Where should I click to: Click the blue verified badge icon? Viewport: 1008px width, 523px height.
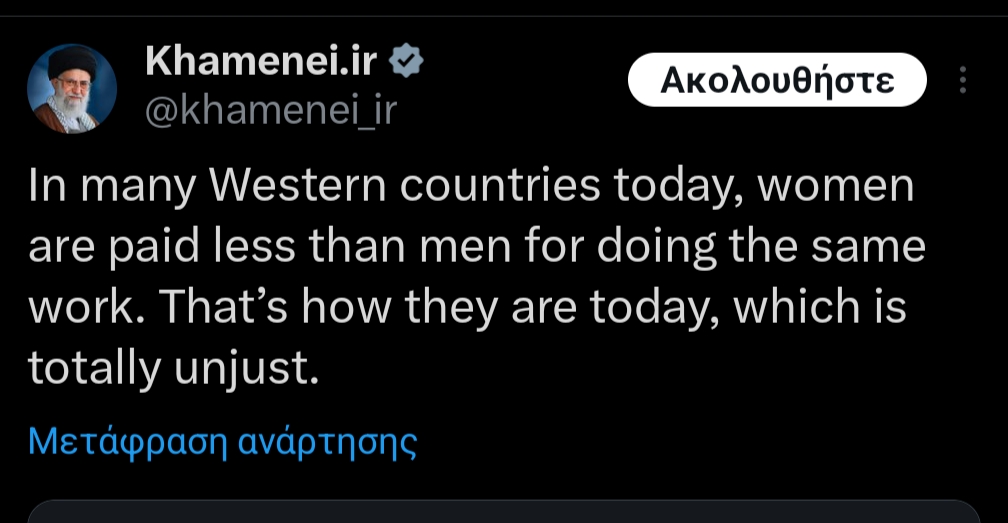pos(406,61)
